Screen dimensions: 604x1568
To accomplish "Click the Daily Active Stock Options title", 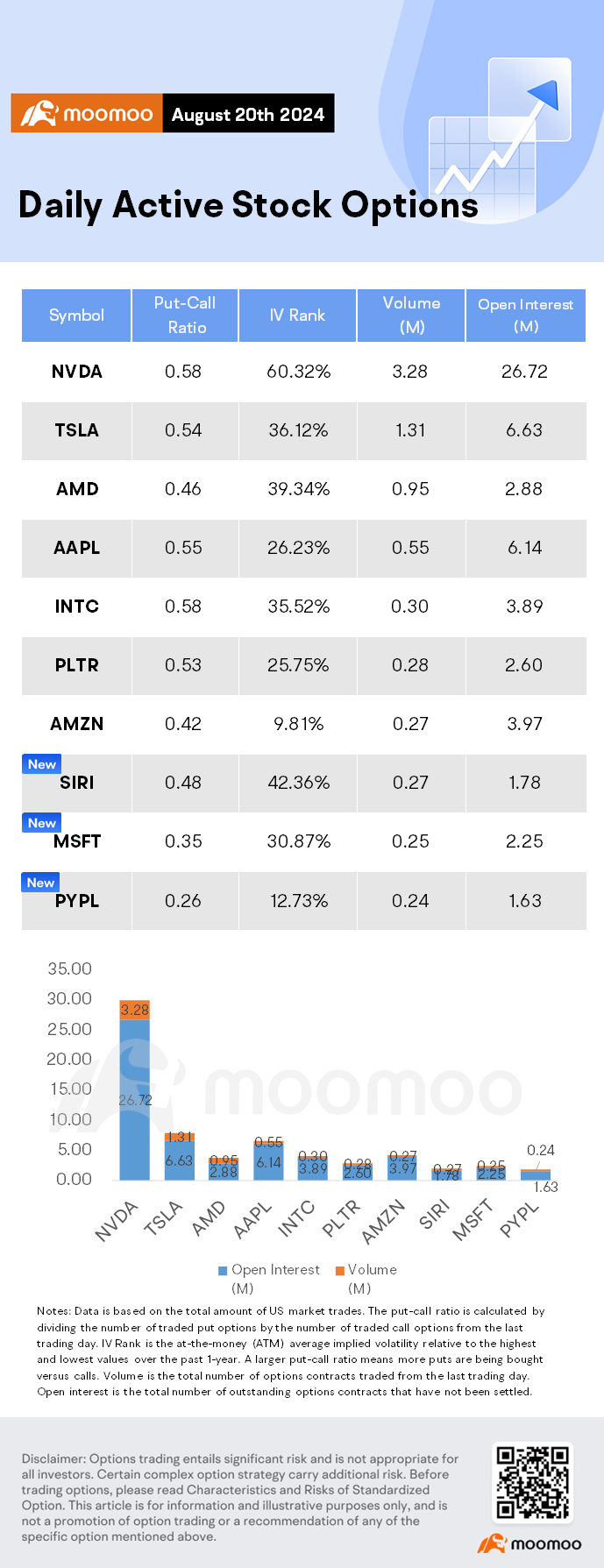I will tap(248, 205).
